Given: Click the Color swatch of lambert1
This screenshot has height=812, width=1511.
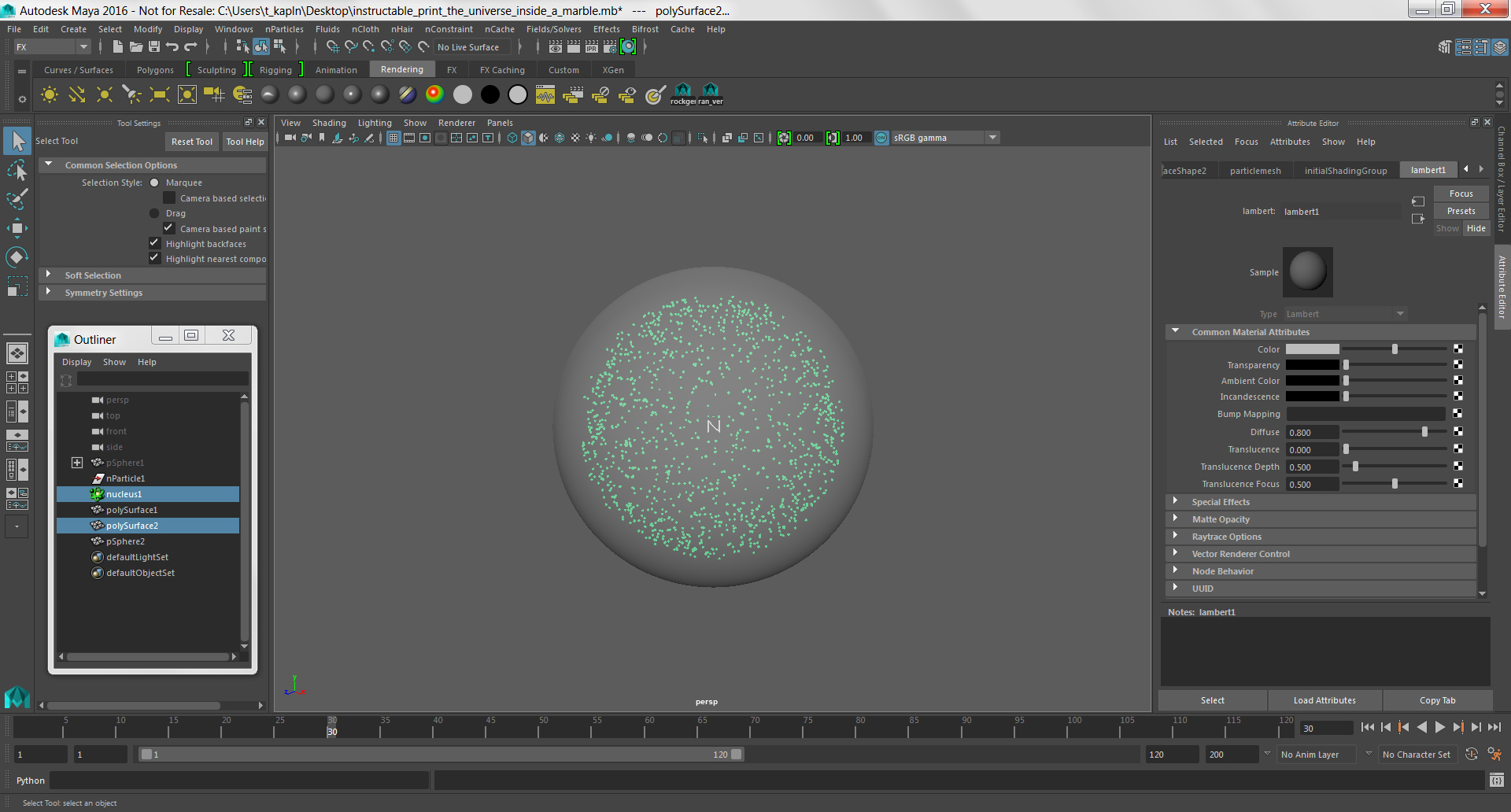Looking at the screenshot, I should click(x=1312, y=349).
